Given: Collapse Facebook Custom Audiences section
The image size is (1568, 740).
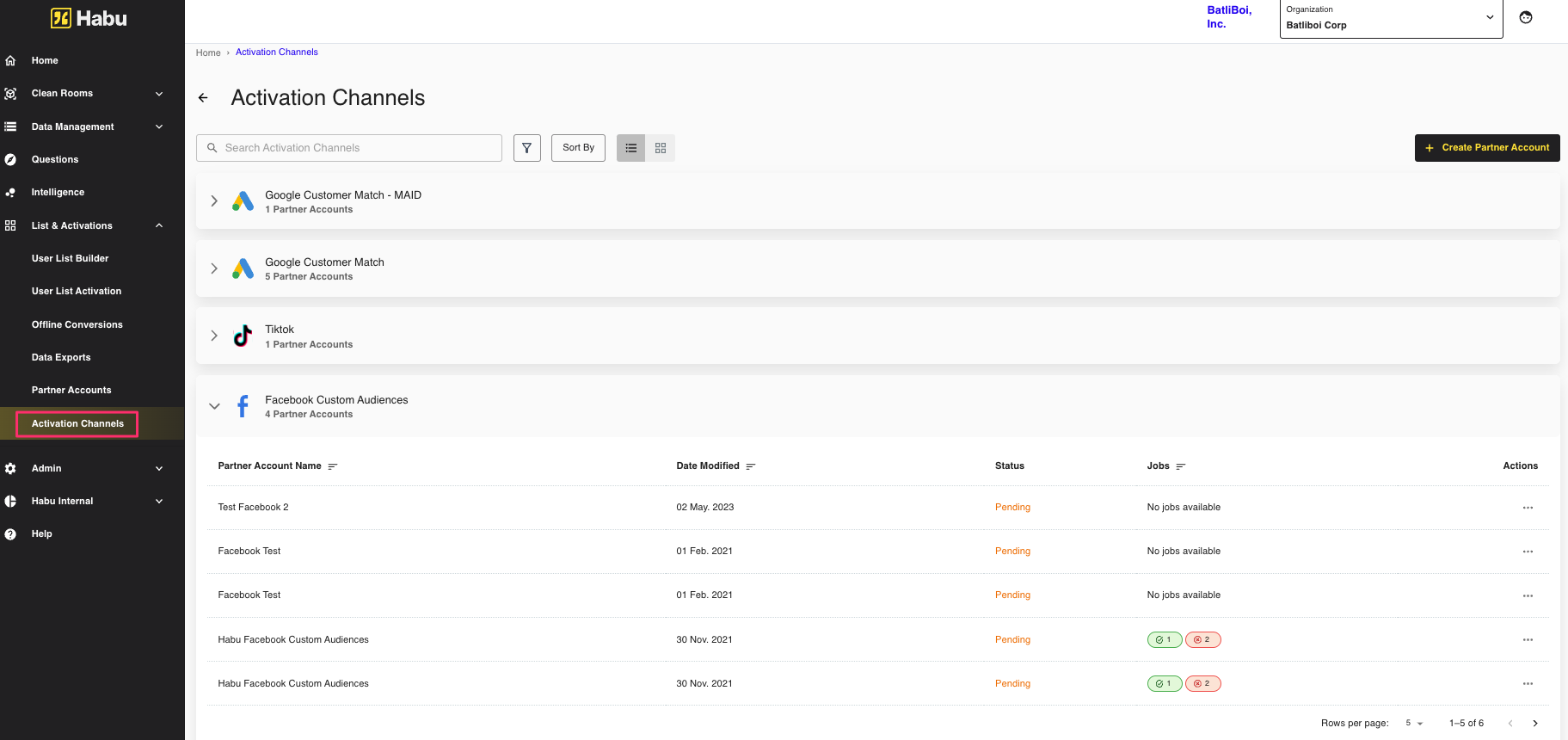Looking at the screenshot, I should pyautogui.click(x=214, y=406).
